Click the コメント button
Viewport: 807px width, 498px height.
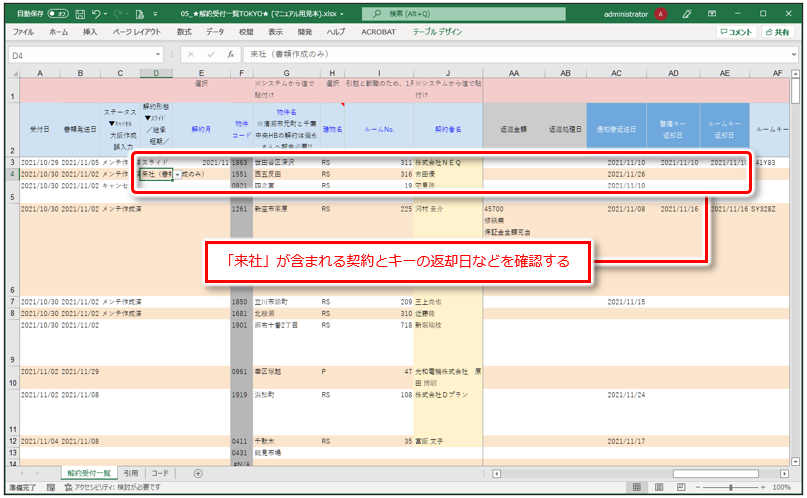(x=736, y=32)
